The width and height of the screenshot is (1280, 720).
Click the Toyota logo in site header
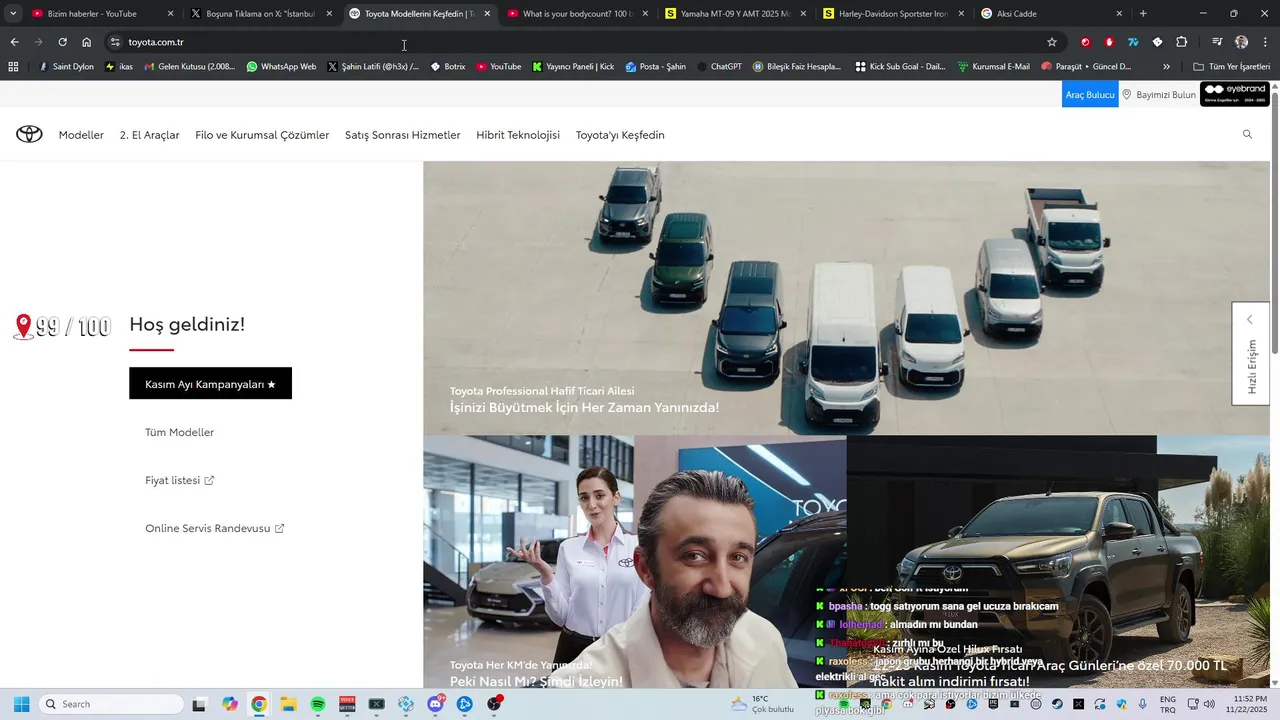[29, 134]
